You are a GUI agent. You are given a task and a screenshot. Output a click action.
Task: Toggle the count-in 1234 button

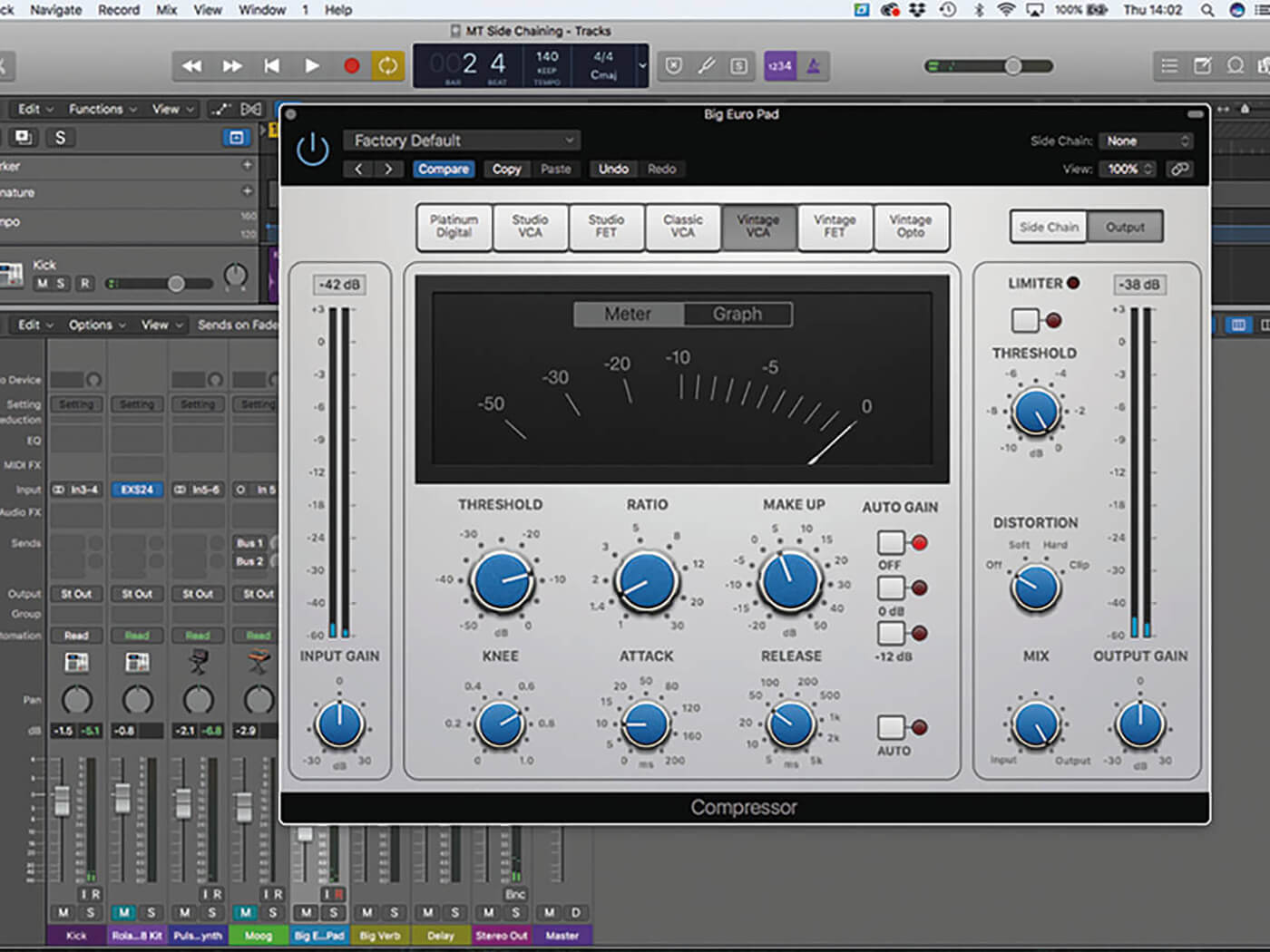coord(779,65)
